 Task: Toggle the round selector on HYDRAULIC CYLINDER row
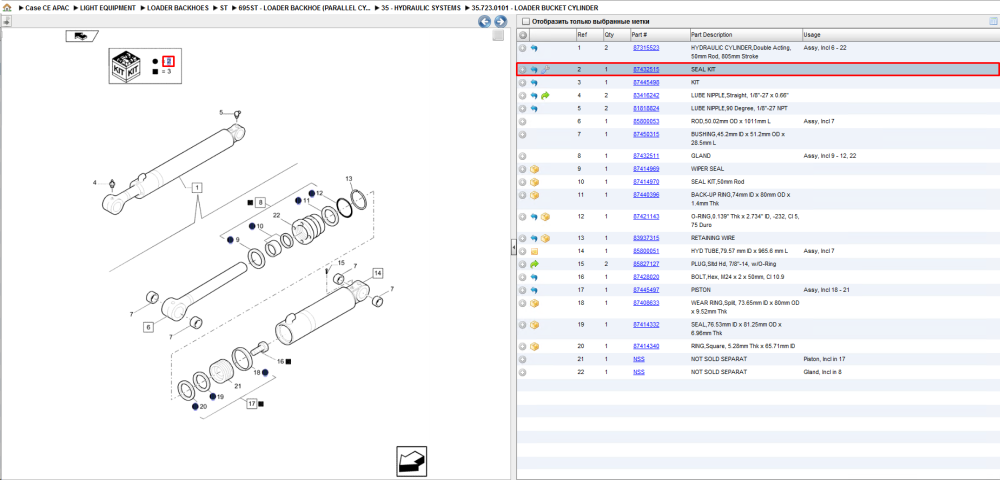(x=522, y=48)
